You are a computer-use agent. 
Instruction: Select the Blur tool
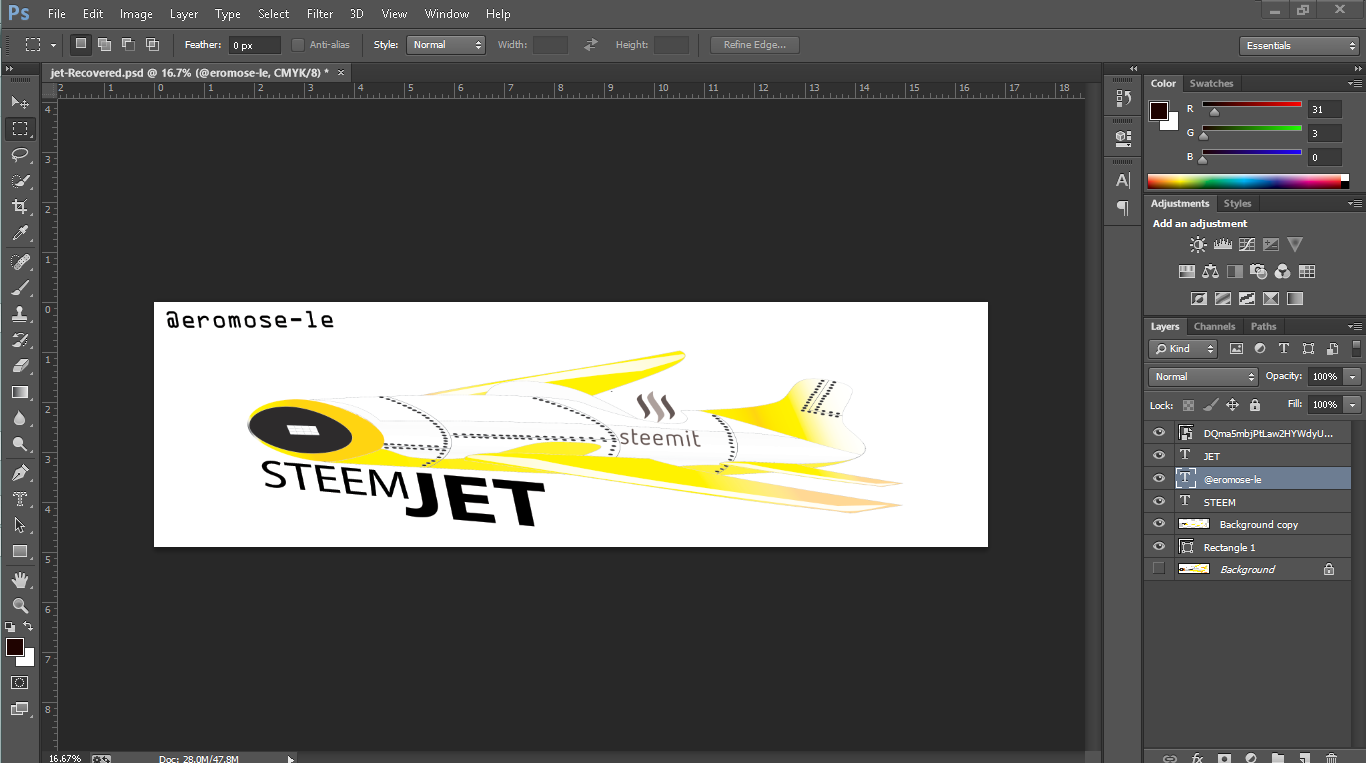20,418
